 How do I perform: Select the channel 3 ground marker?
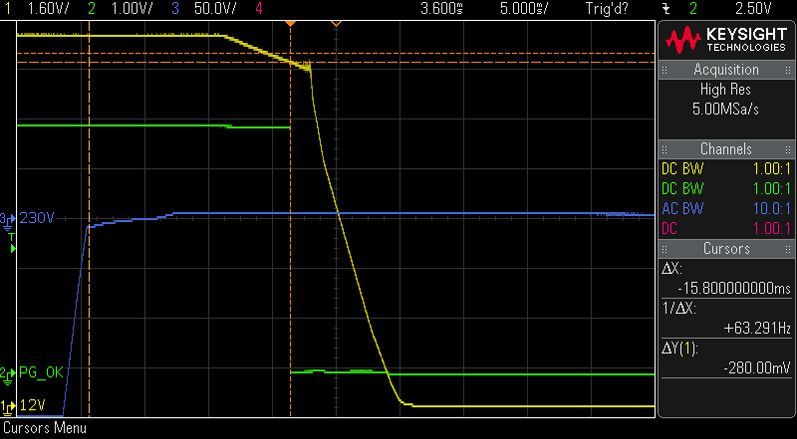click(x=8, y=221)
